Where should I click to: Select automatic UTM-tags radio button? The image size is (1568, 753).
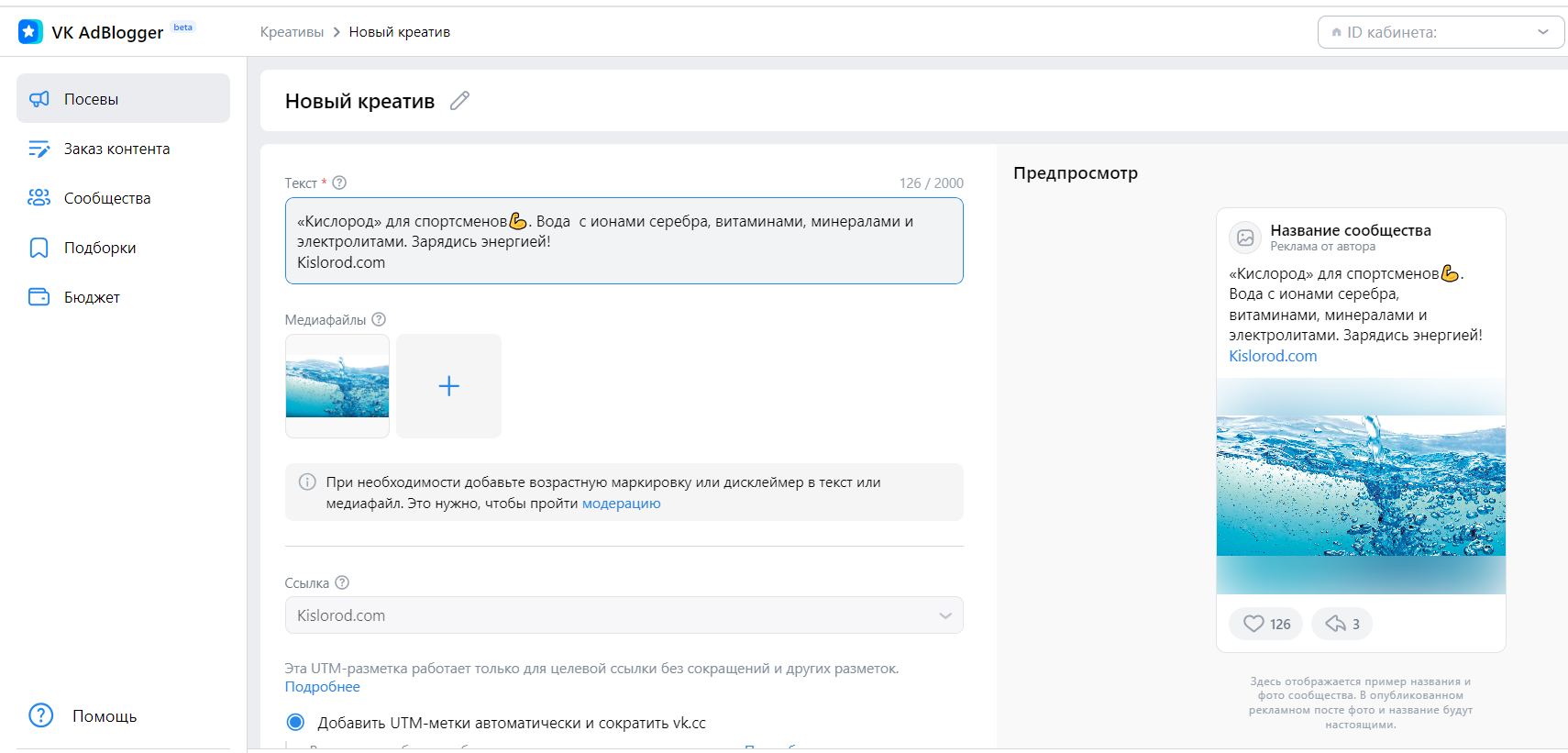tap(295, 723)
